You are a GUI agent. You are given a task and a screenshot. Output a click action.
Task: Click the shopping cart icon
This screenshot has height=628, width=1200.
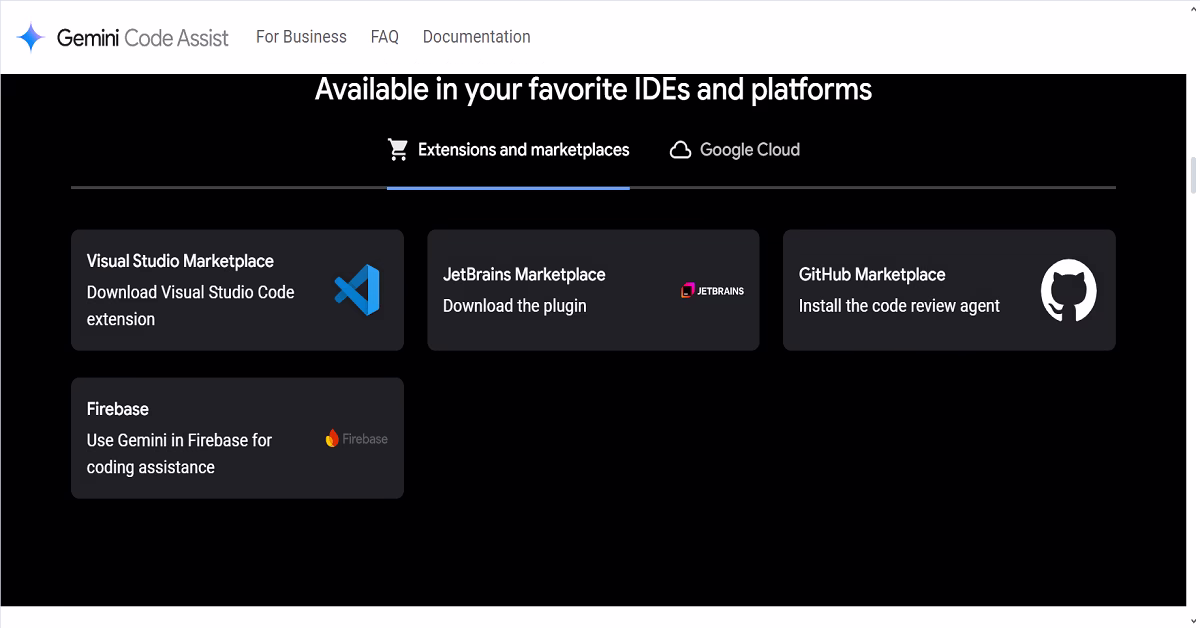pos(398,150)
